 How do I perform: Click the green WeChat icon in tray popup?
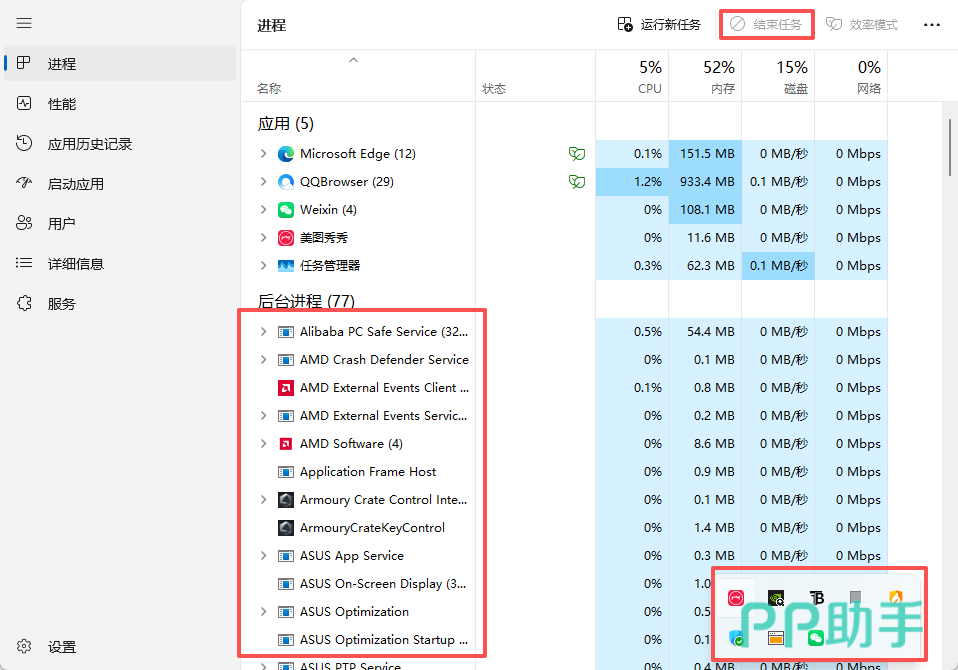click(816, 638)
